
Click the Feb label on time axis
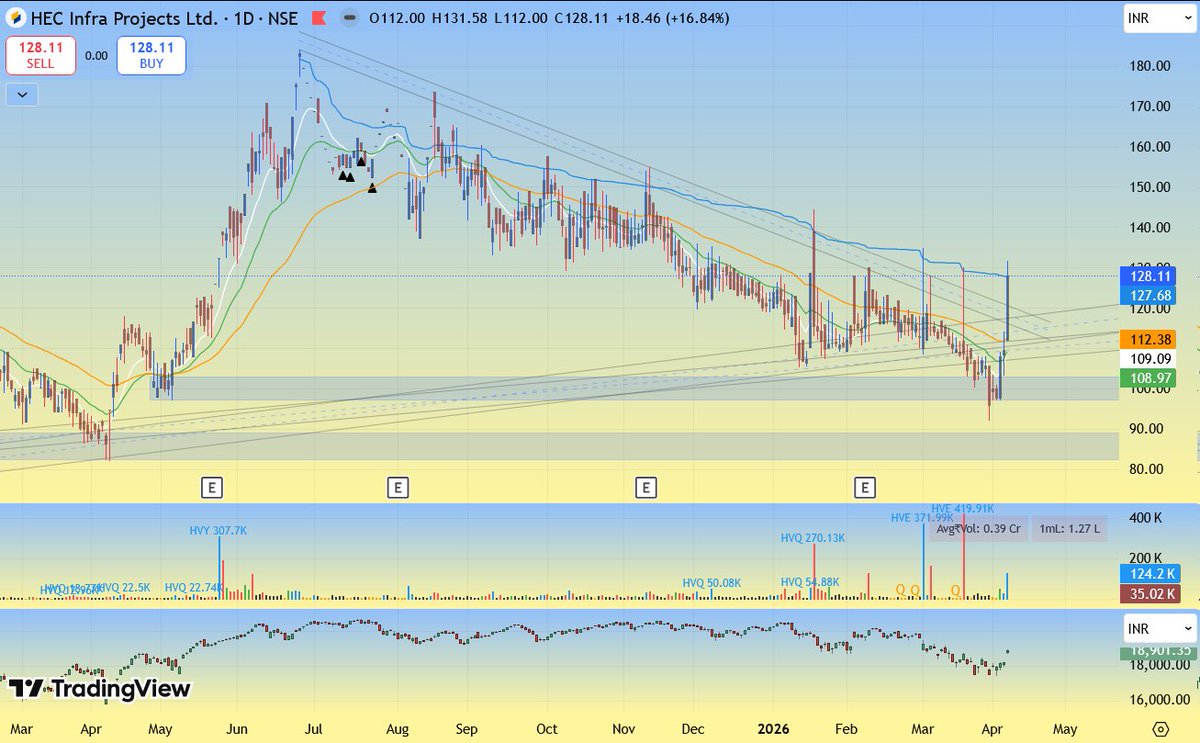pyautogui.click(x=846, y=729)
